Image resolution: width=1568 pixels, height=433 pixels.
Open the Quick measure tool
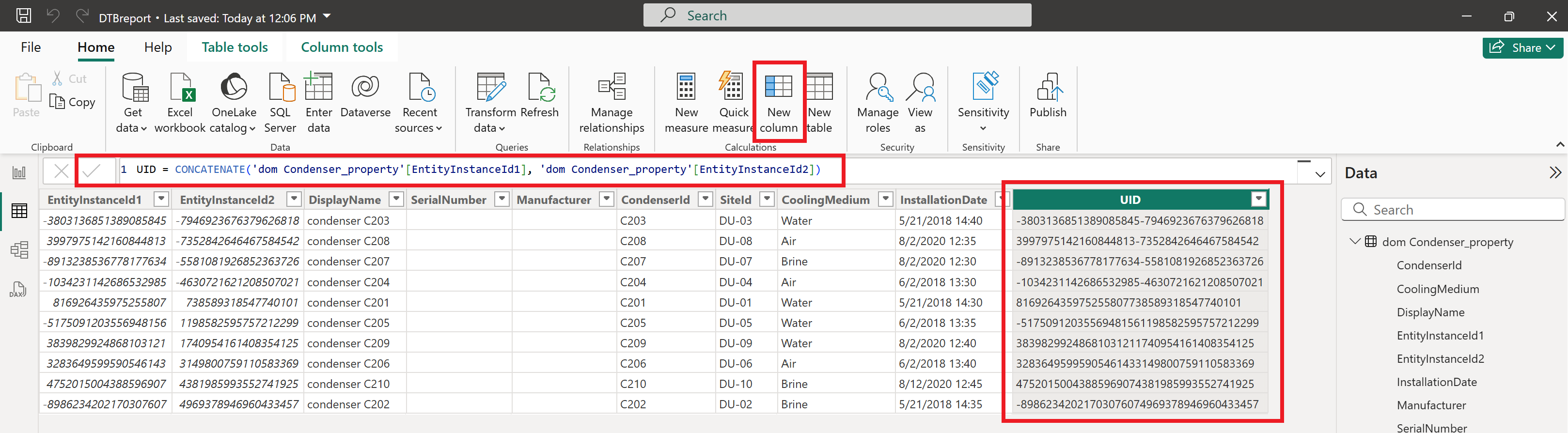coord(733,102)
